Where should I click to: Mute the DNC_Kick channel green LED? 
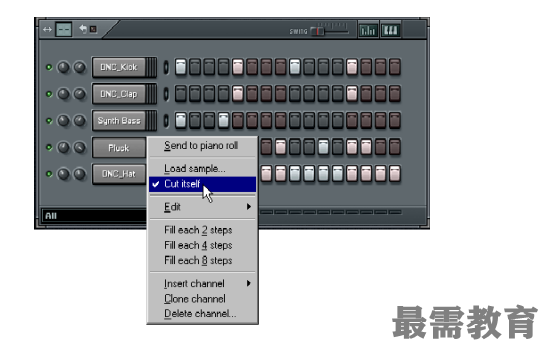49,67
